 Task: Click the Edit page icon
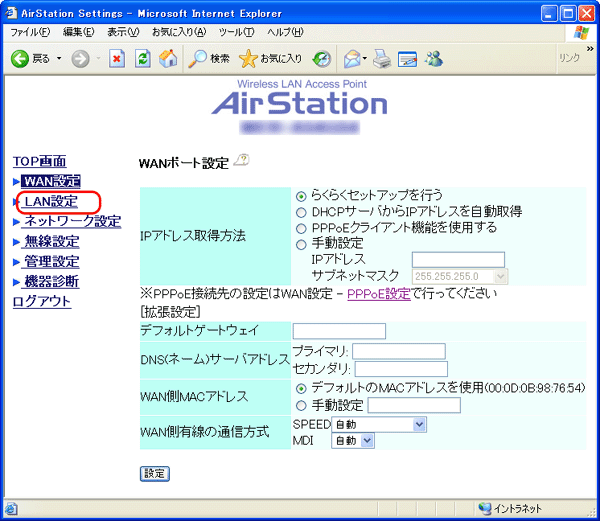407,59
